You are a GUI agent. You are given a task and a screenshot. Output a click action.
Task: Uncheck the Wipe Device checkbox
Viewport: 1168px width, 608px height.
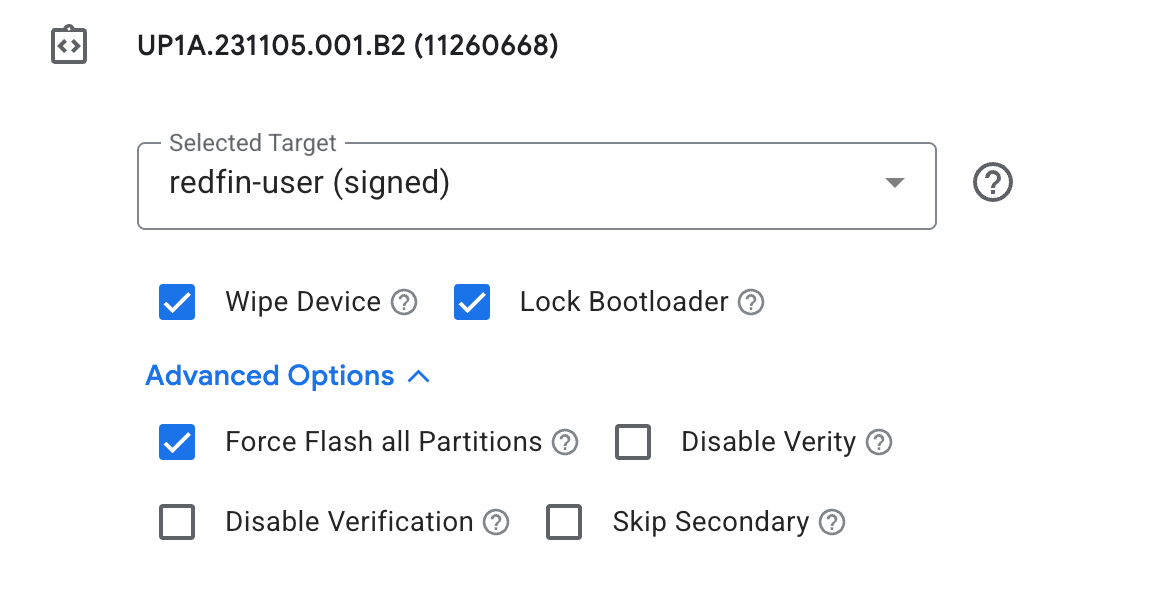(177, 302)
